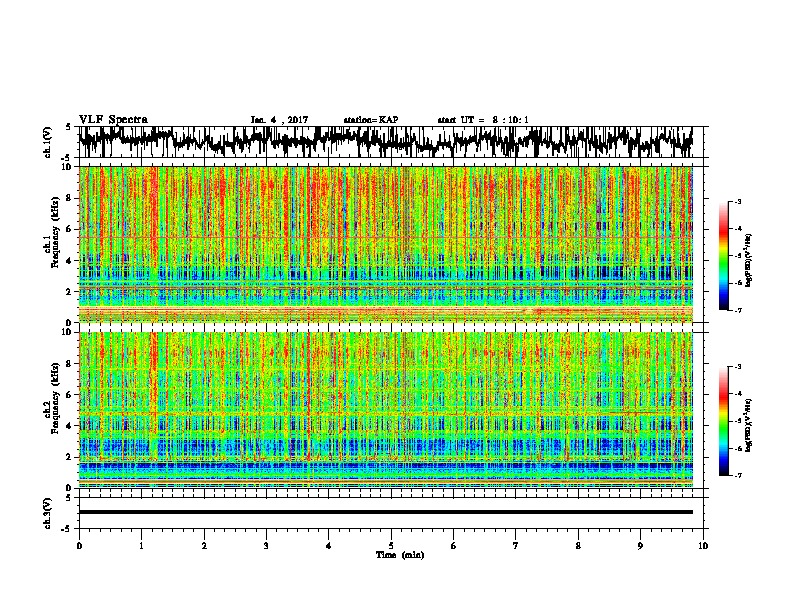This screenshot has height=612, width=792.
Task: Click the "station=KAP" header label
Action: 371,120
